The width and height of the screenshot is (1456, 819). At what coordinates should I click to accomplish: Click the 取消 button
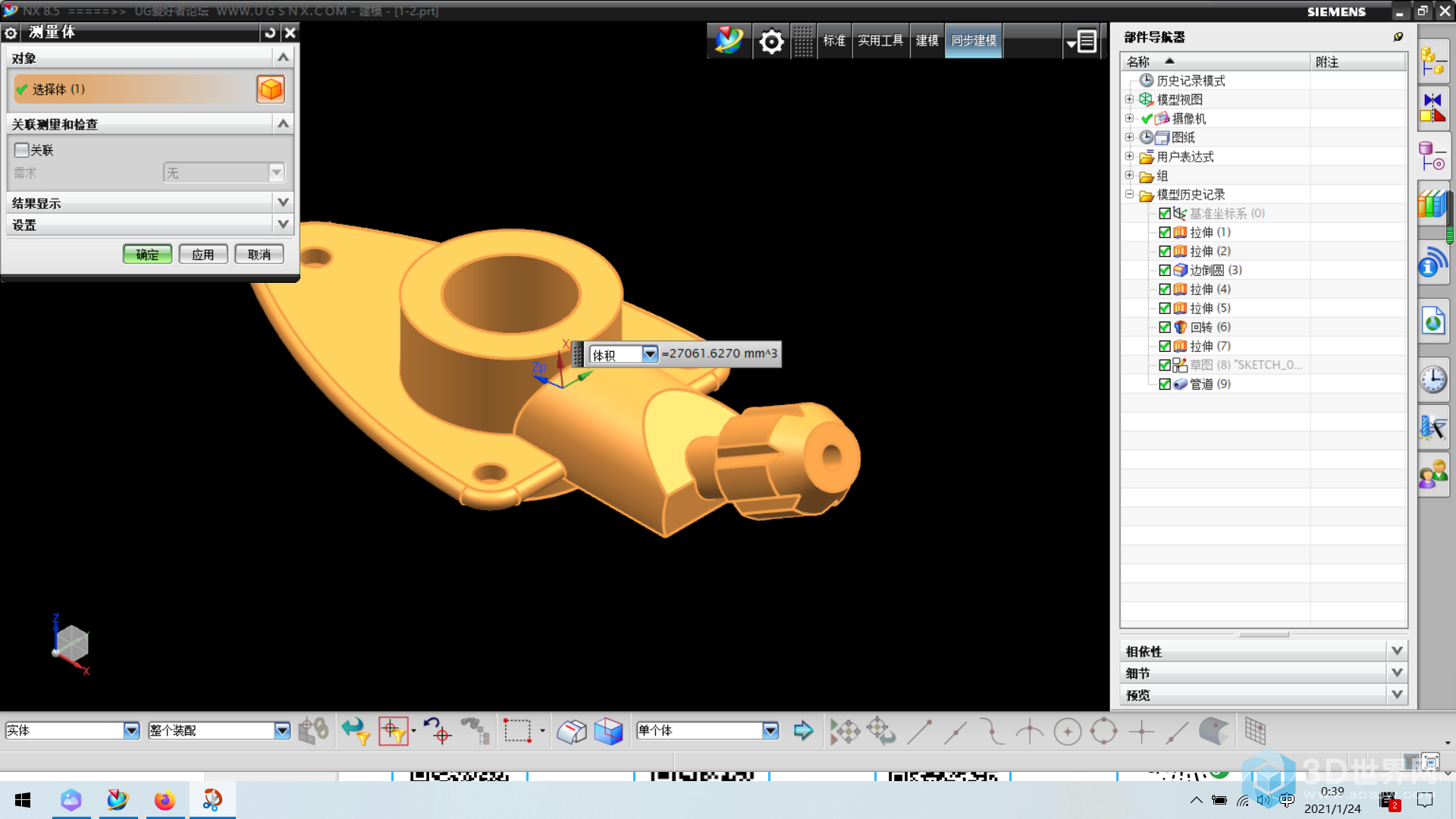click(259, 254)
